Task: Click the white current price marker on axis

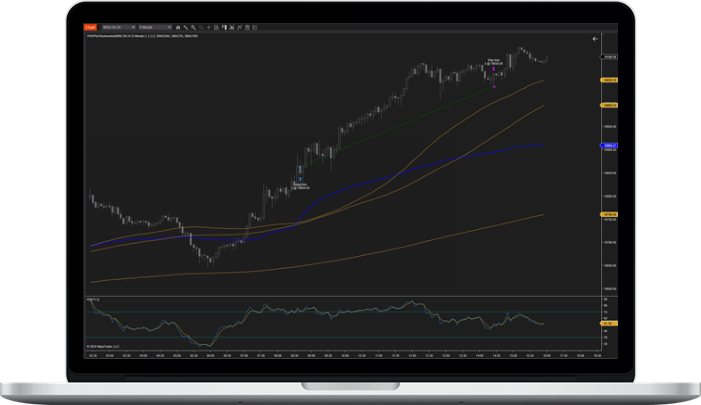Action: (x=607, y=57)
